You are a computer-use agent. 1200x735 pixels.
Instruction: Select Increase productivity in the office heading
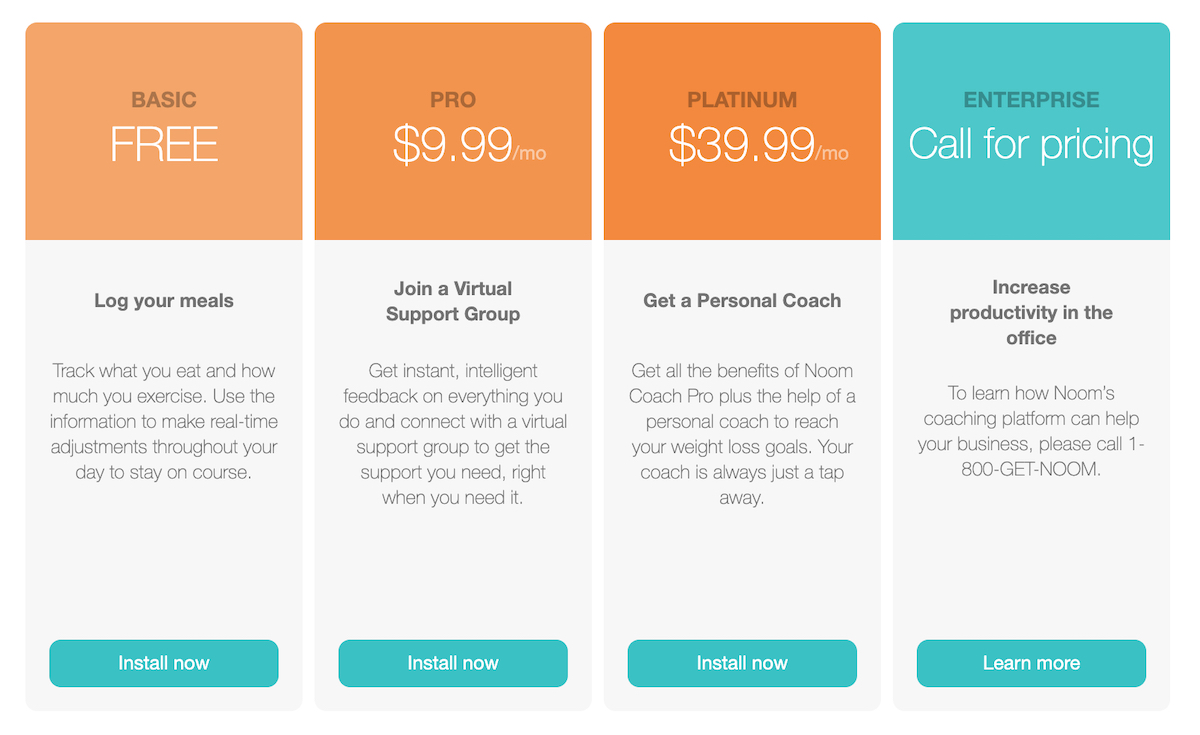click(1031, 313)
